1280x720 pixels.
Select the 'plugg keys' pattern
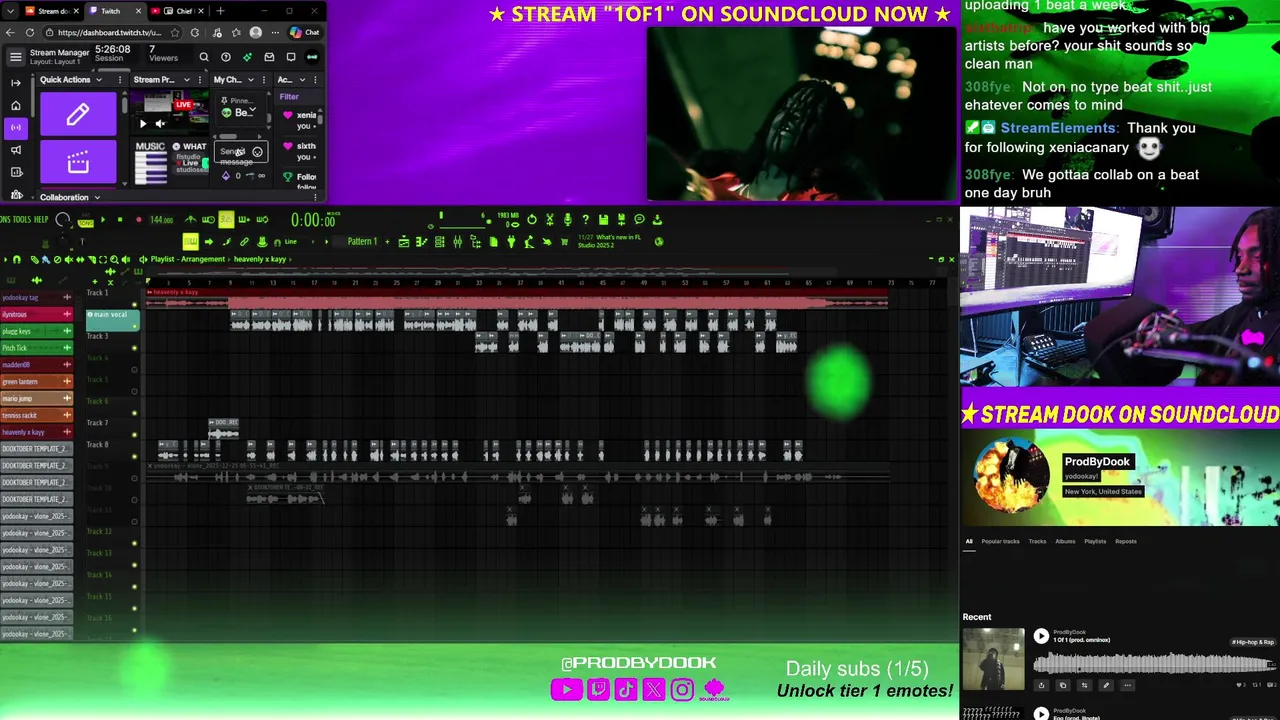click(x=37, y=331)
